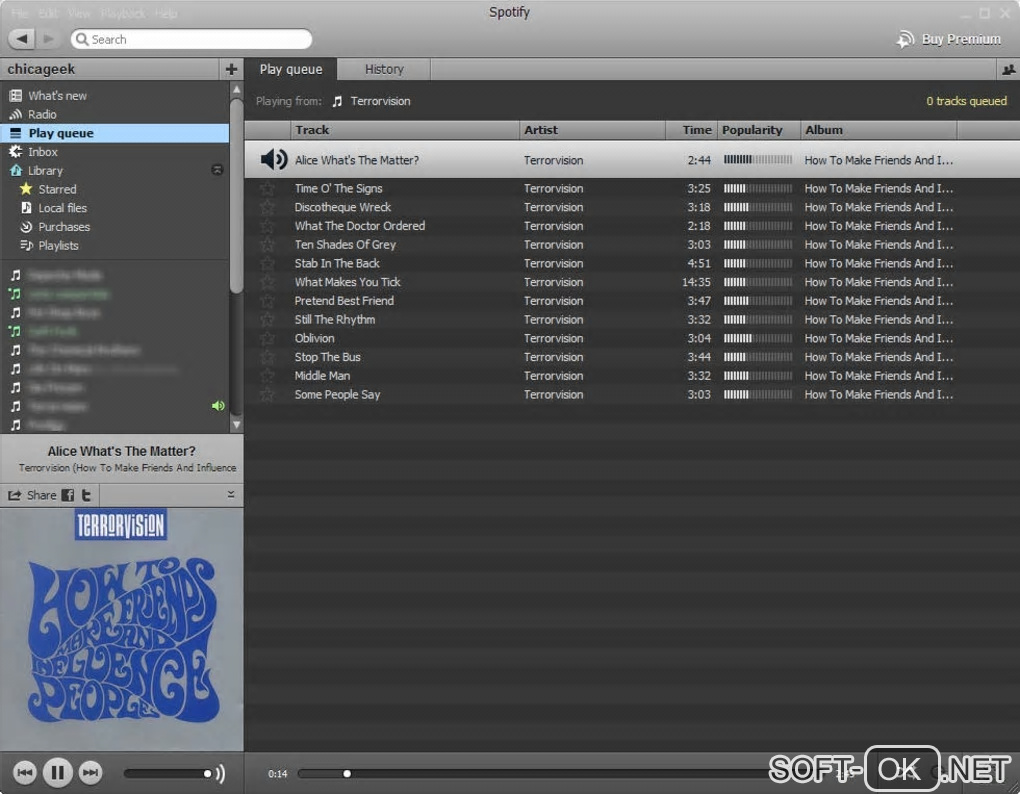Open What's new in the sidebar
The image size is (1020, 794).
[x=57, y=96]
